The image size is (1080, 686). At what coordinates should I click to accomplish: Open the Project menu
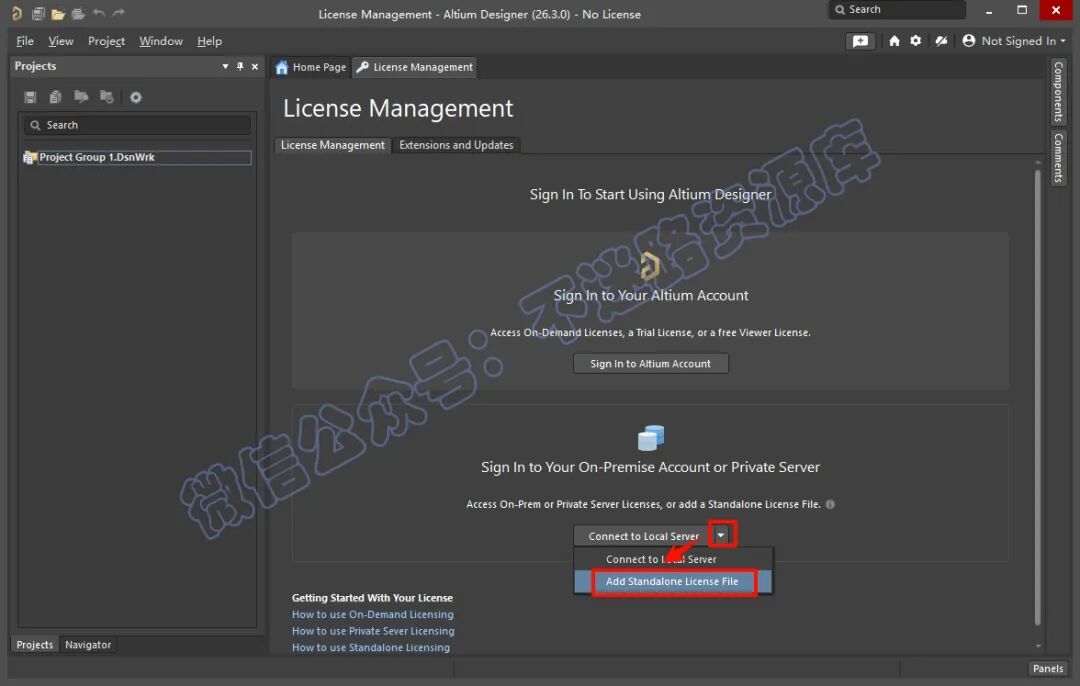[x=106, y=41]
